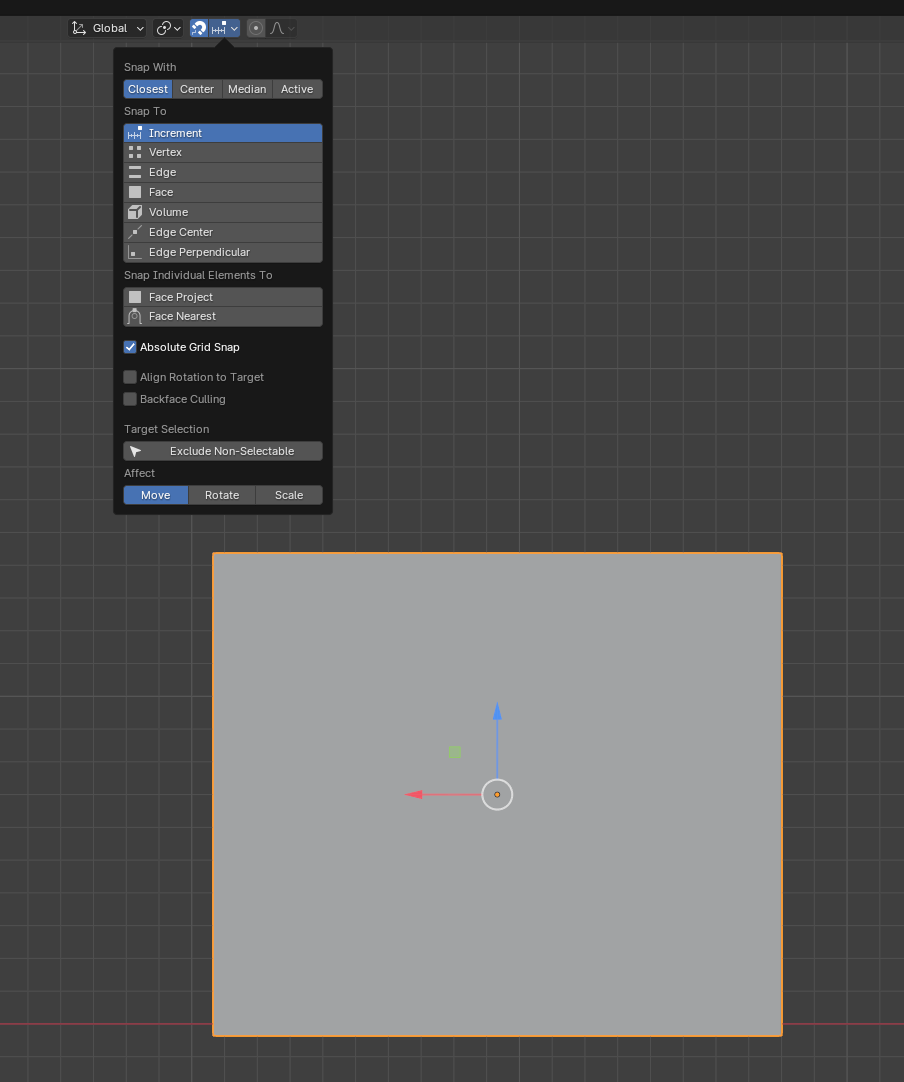
Task: Set Snap With to Median
Action: point(247,89)
